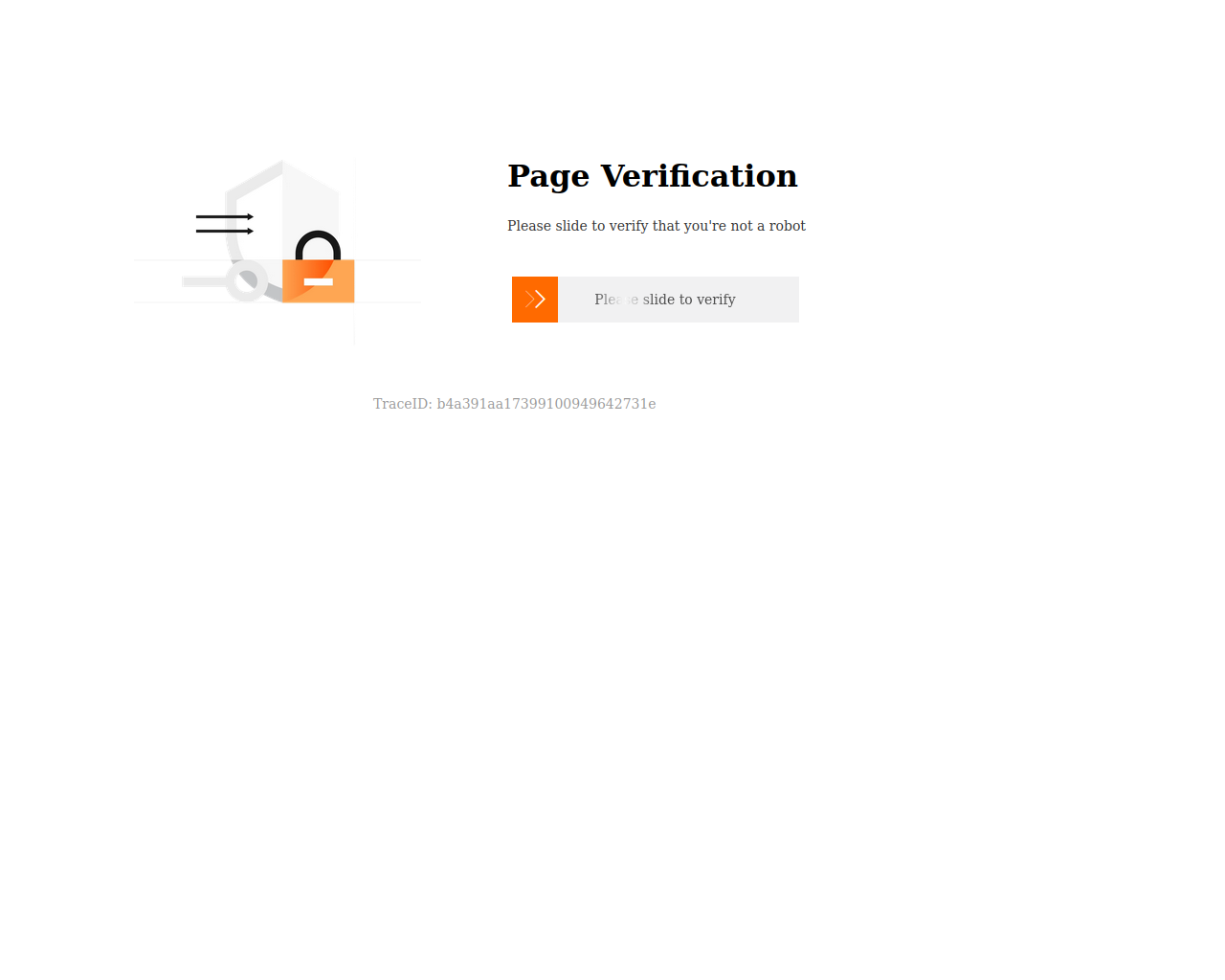
Task: Click the Page Verification heading
Action: pos(653,176)
